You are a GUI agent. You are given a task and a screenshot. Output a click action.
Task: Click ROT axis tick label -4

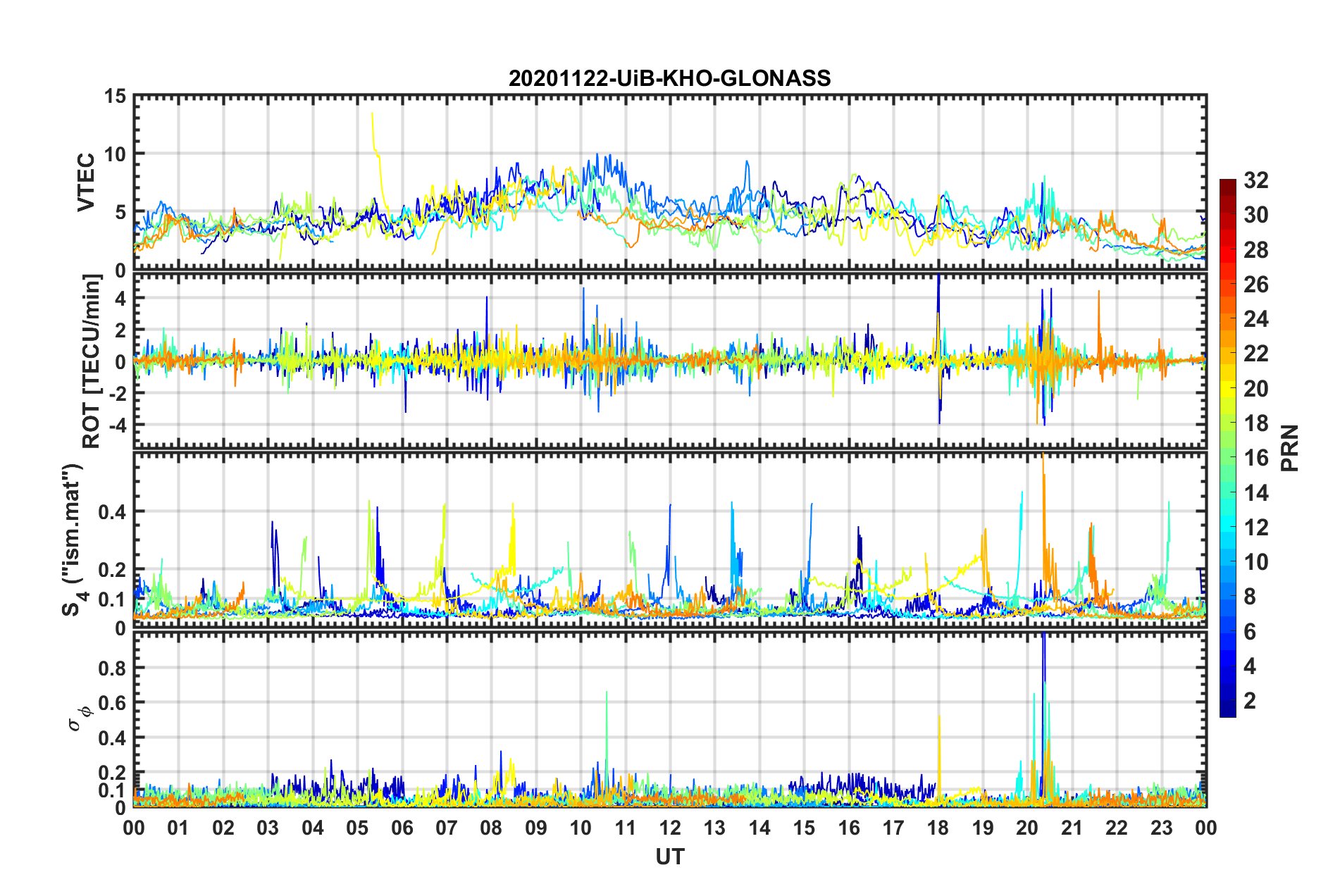click(x=118, y=425)
